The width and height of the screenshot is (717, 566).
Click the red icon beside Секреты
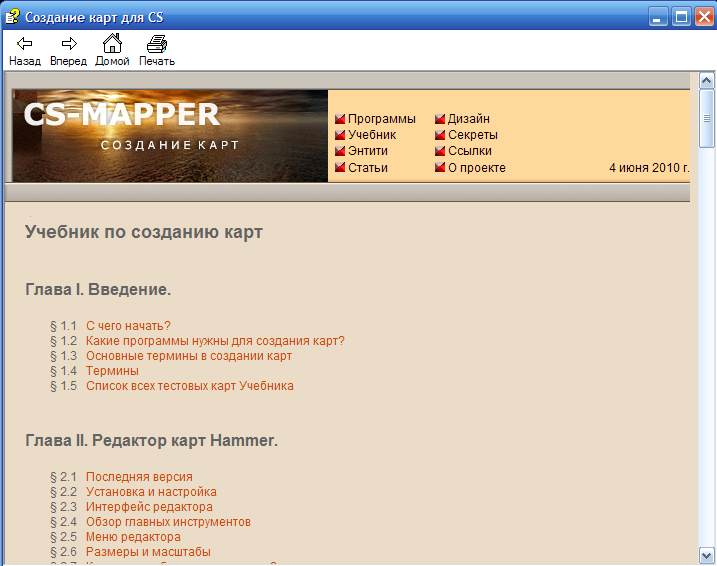(440, 135)
